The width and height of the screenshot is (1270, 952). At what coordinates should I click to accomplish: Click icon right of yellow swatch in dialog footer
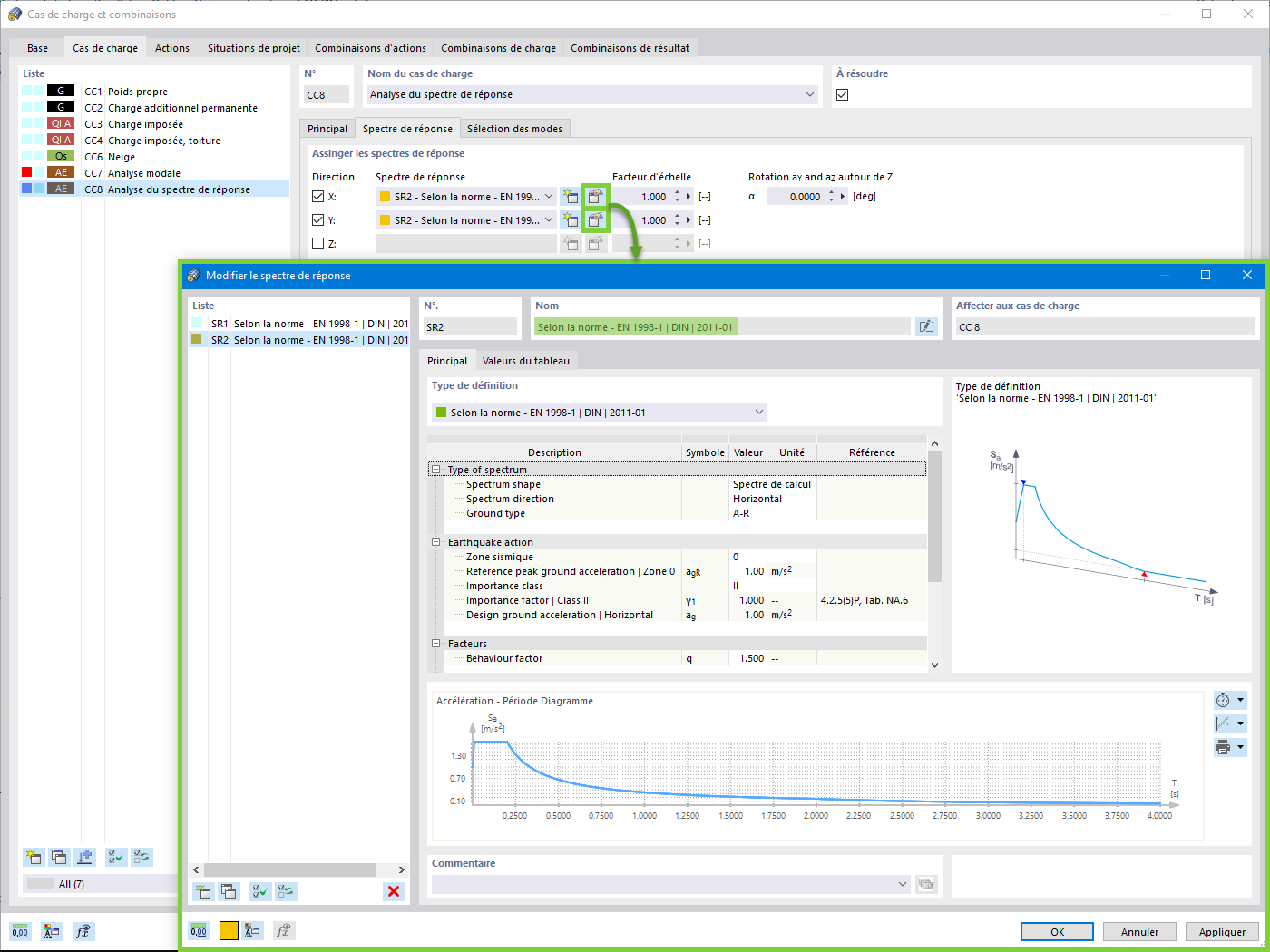click(x=253, y=930)
